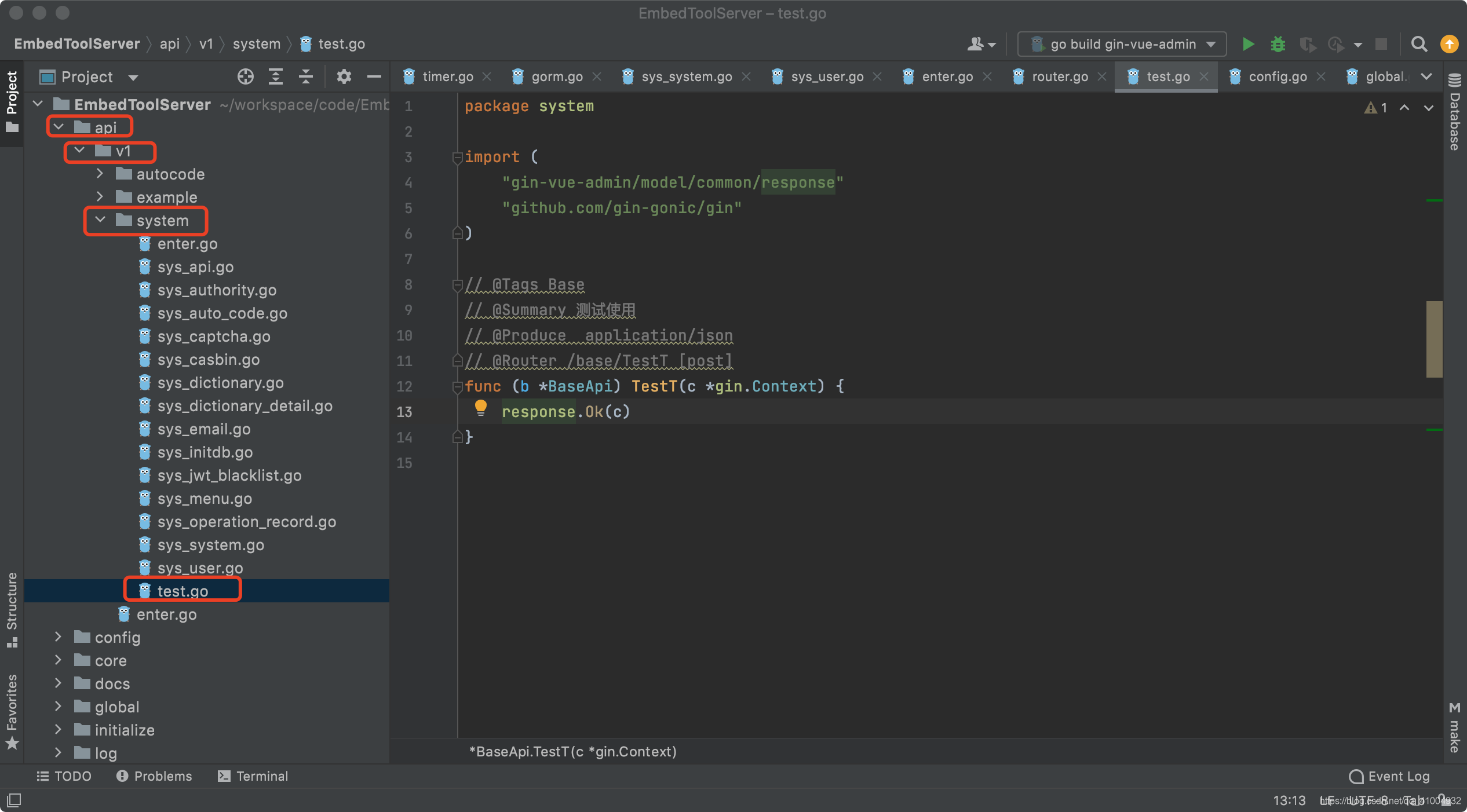This screenshot has height=812, width=1467.
Task: Click the Search Everywhere magnifier icon
Action: point(1419,44)
